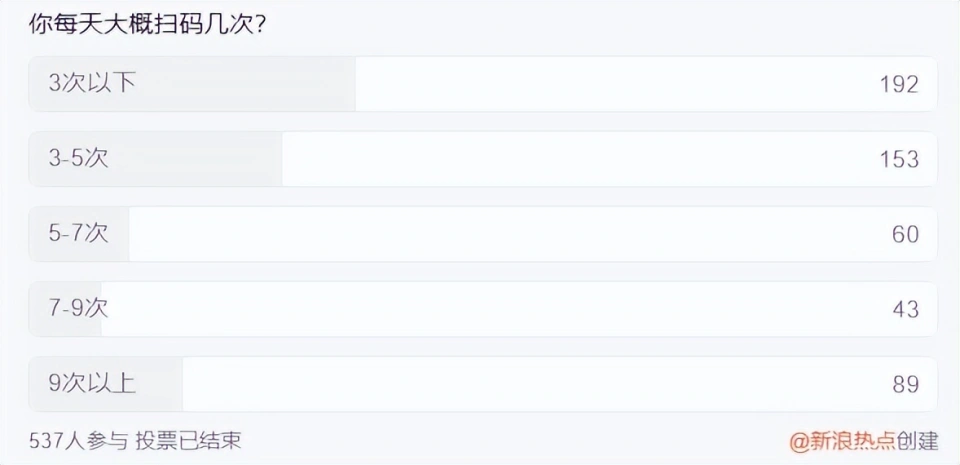Image resolution: width=960 pixels, height=465 pixels.
Task: Click the gray fill bar of 9次以上
Action: [160, 384]
